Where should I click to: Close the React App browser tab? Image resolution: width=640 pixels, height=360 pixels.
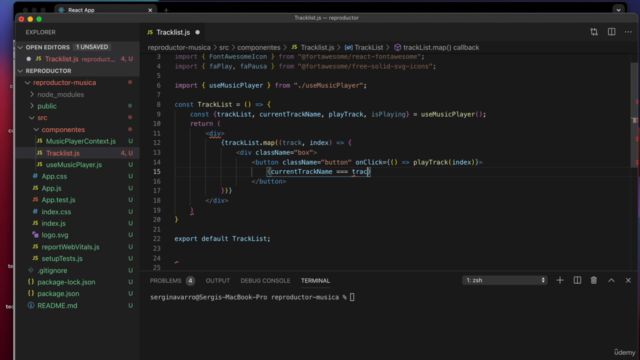tap(150, 10)
